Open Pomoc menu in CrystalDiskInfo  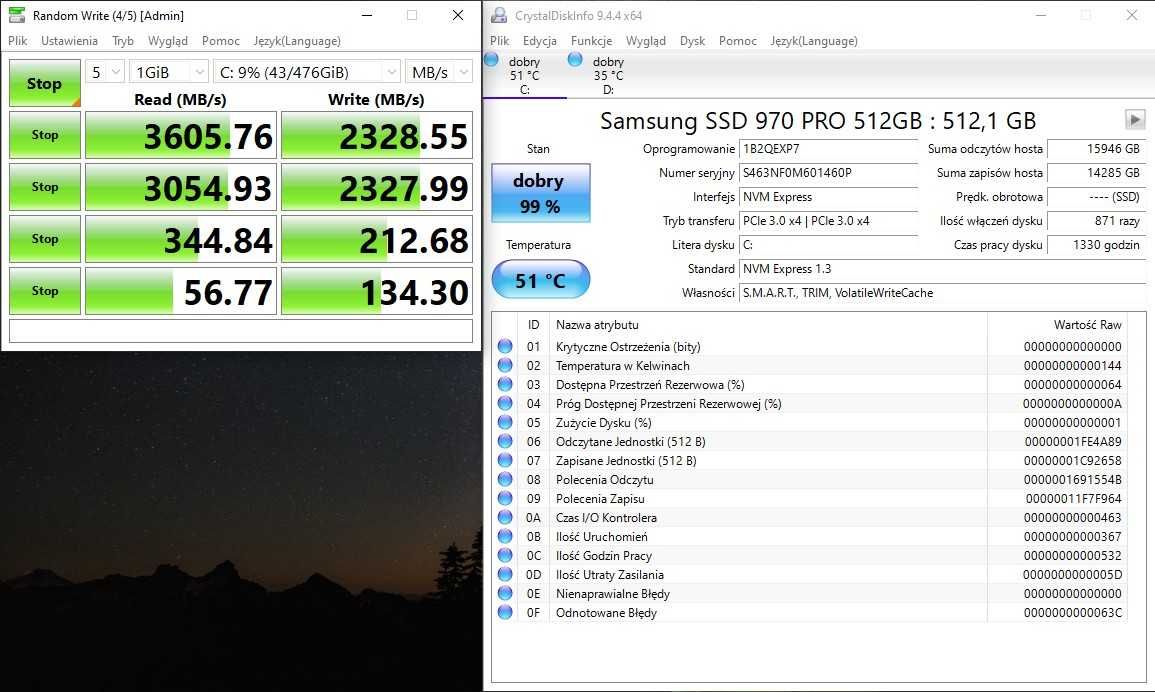[738, 41]
